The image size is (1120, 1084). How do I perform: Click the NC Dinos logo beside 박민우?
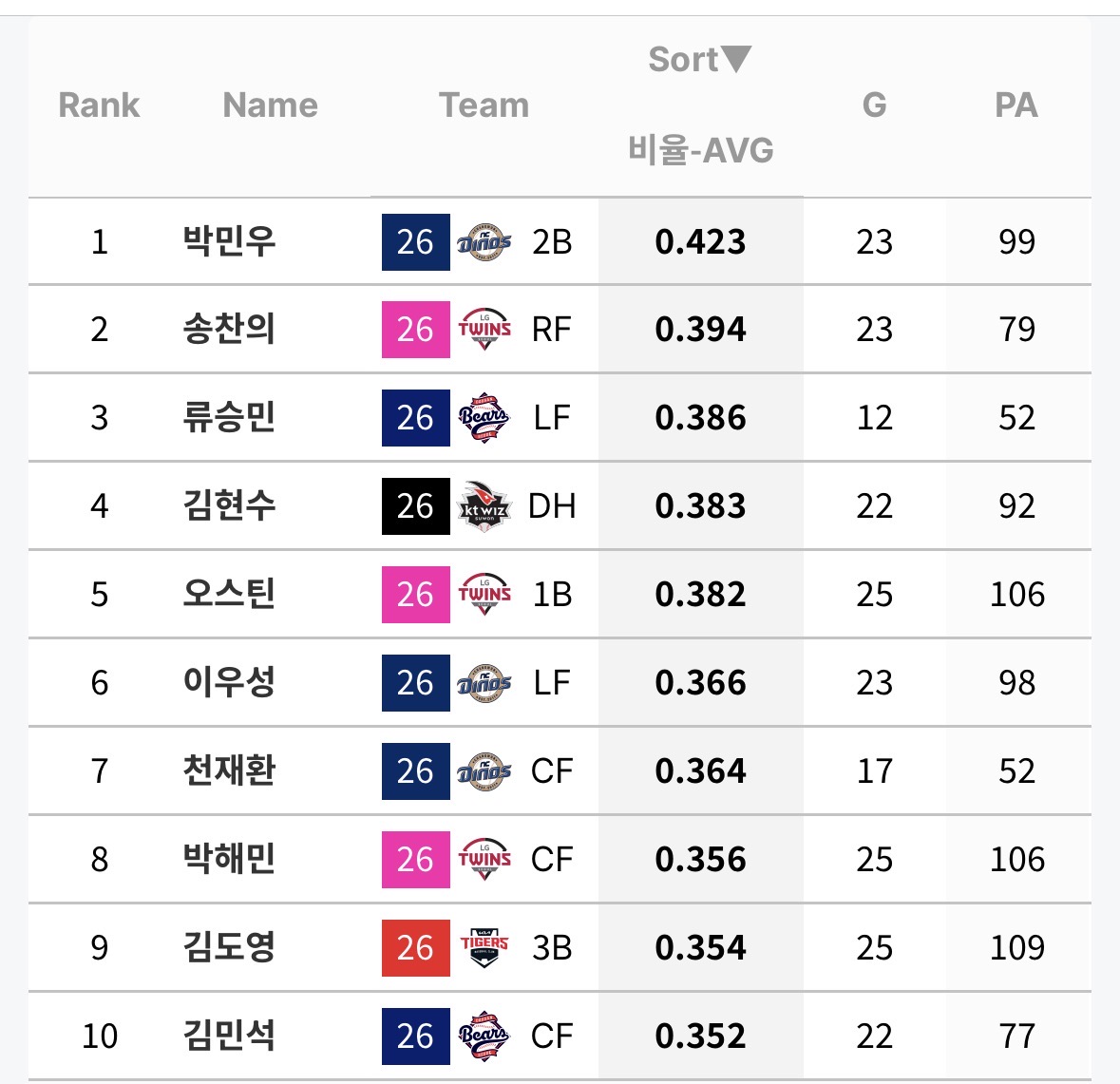click(x=484, y=241)
